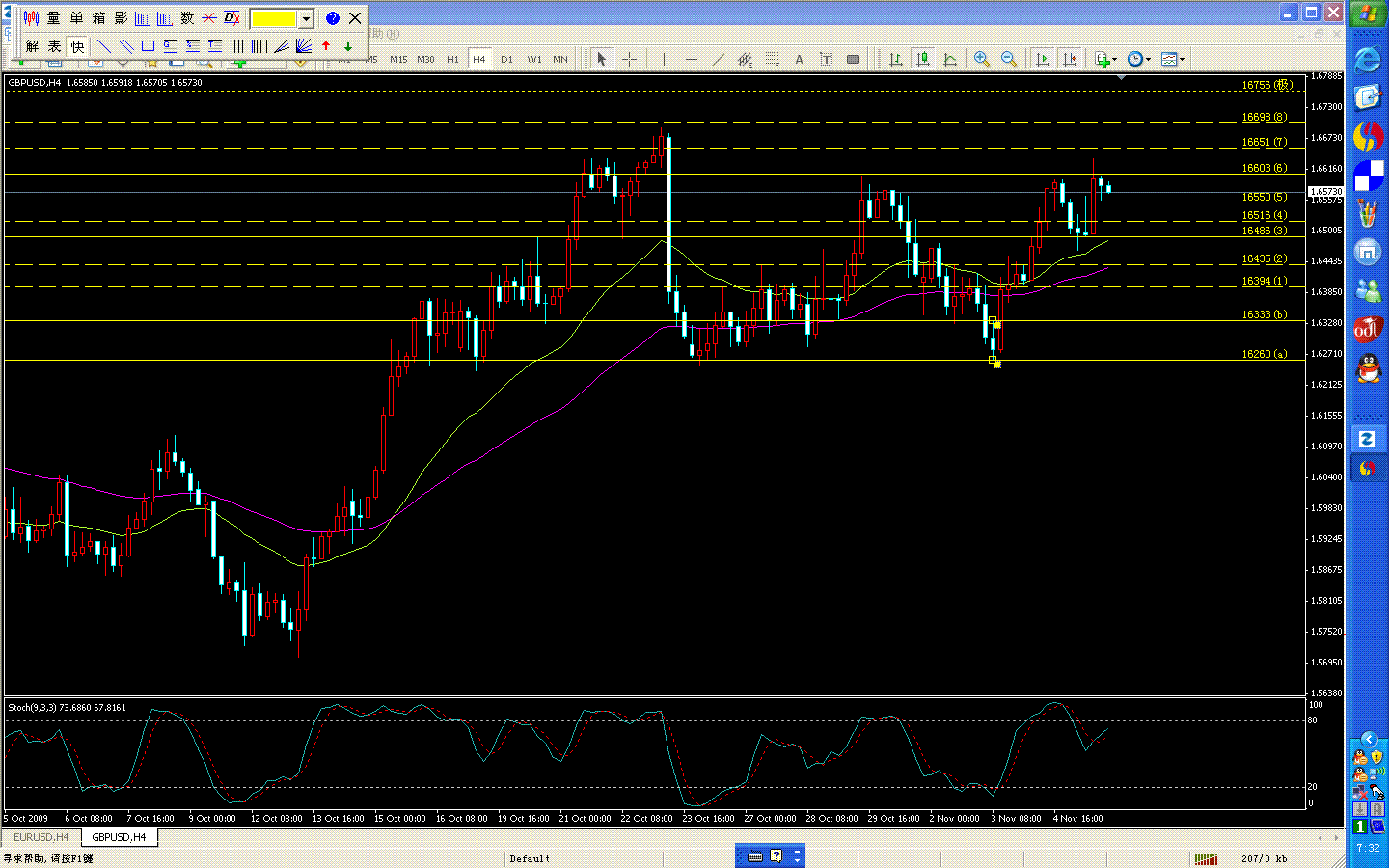Place a red up arrow marker
Viewport: 1389px width, 868px height.
coord(326,45)
